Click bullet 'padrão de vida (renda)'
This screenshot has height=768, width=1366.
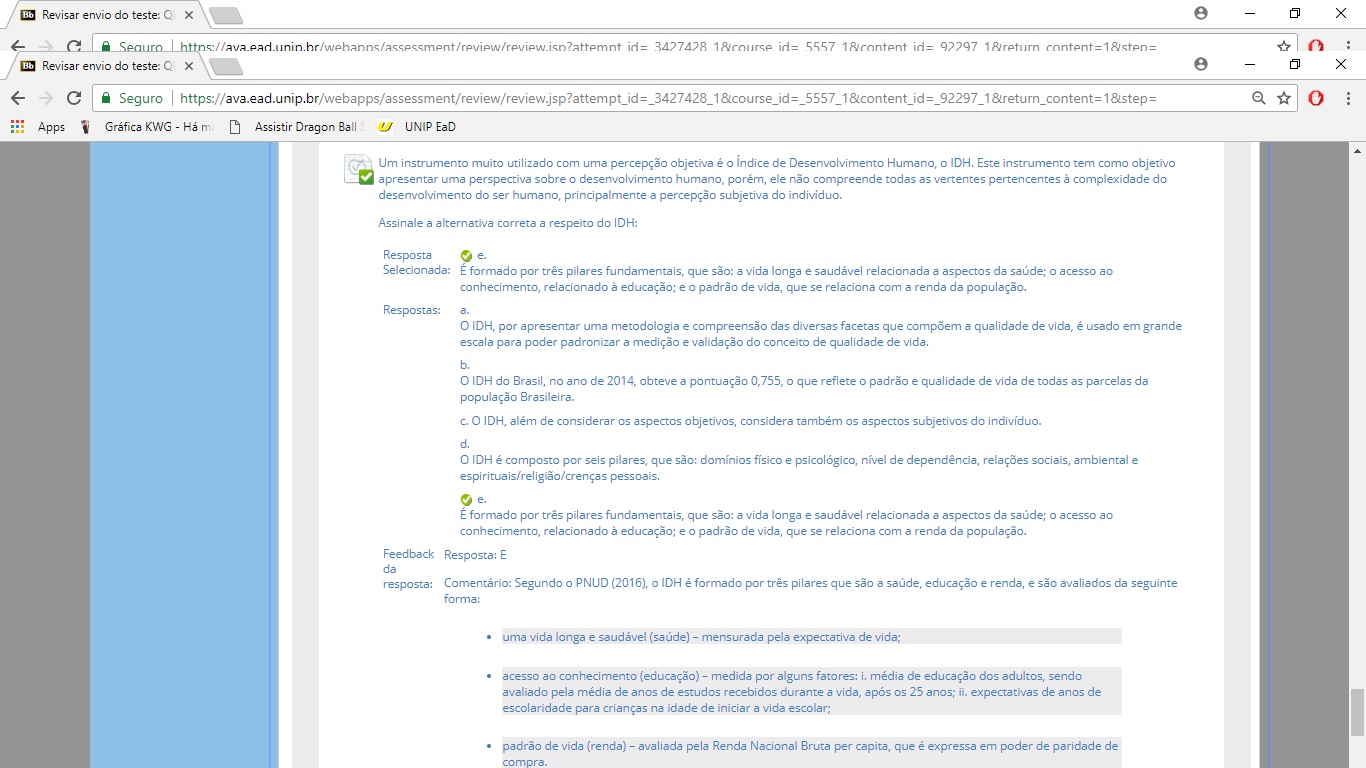(810, 754)
